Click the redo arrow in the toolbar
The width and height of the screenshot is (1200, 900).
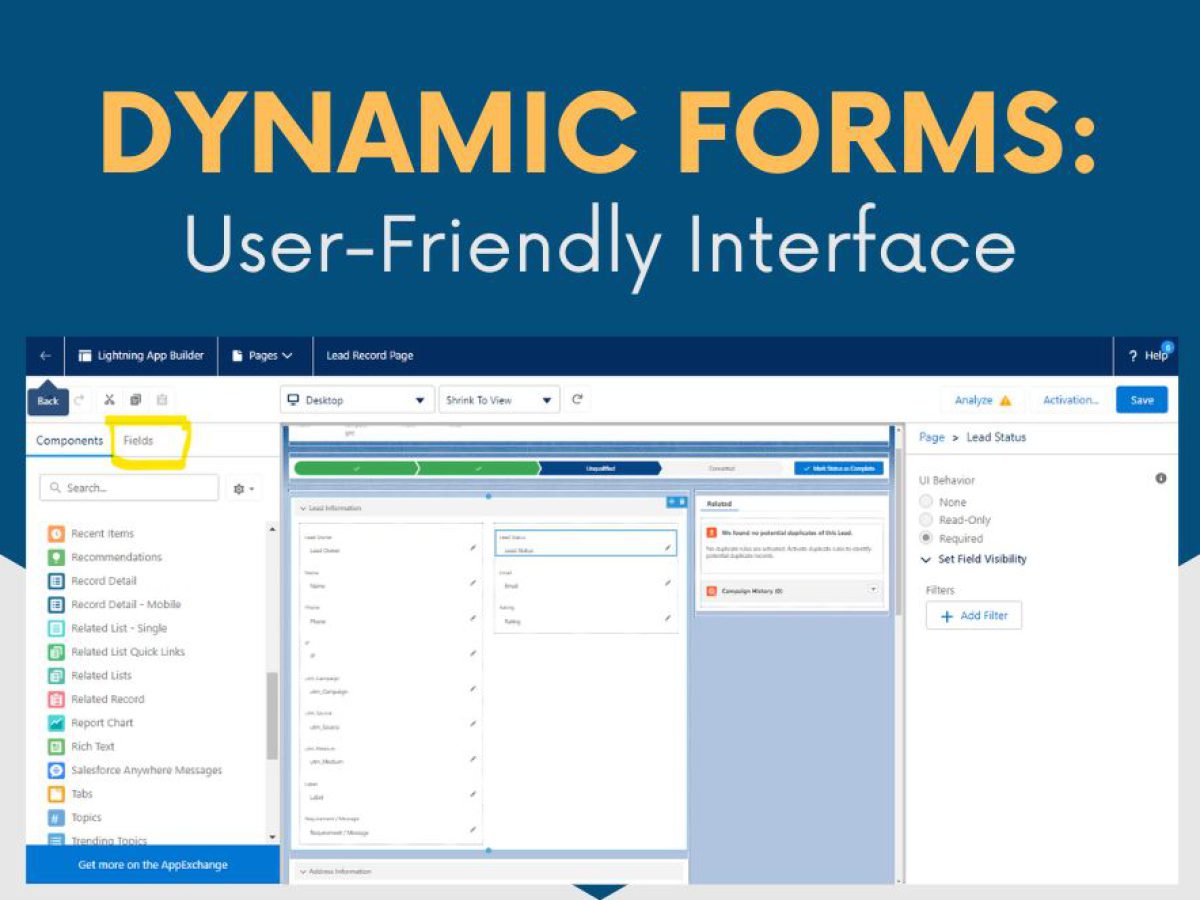[79, 400]
